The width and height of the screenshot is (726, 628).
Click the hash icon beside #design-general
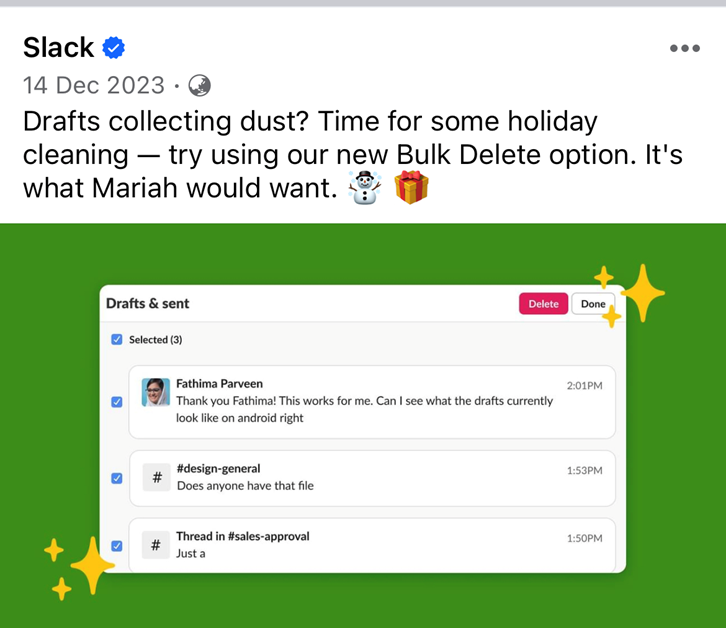pyautogui.click(x=156, y=478)
